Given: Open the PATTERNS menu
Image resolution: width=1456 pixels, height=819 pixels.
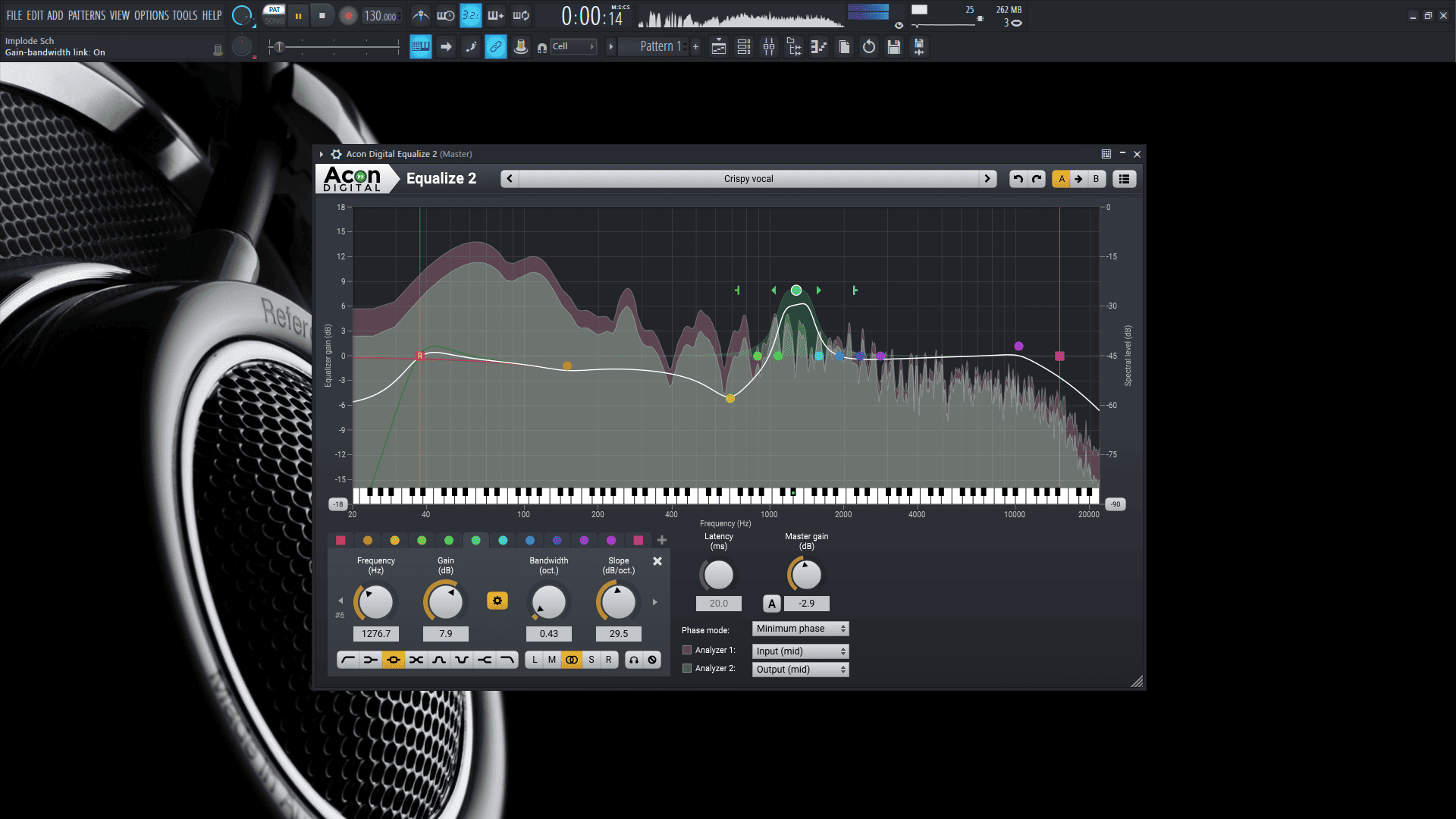Looking at the screenshot, I should click(87, 15).
